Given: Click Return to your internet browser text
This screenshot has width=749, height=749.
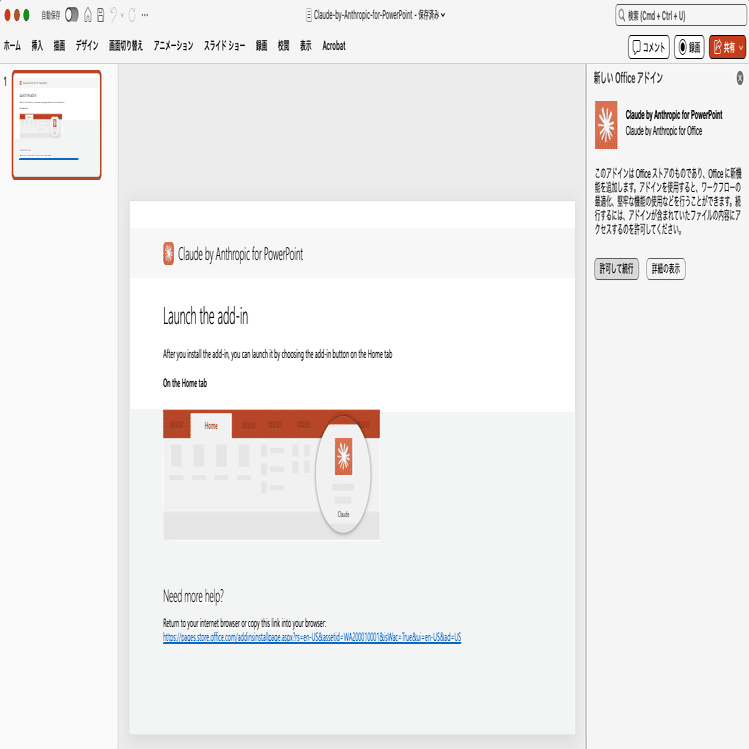Looking at the screenshot, I should point(245,623).
